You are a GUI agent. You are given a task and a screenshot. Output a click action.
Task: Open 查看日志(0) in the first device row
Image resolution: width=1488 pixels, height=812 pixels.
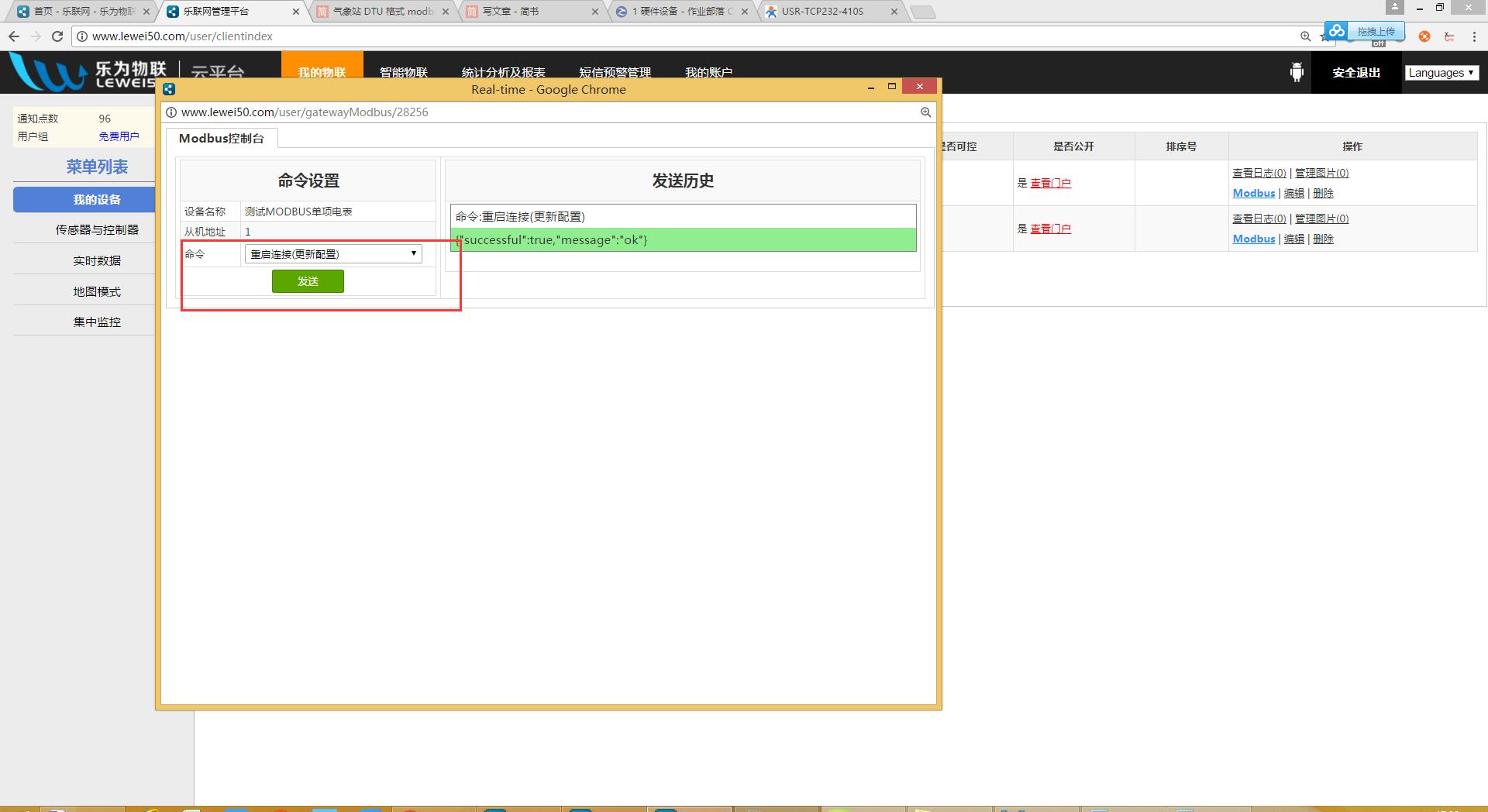1259,173
